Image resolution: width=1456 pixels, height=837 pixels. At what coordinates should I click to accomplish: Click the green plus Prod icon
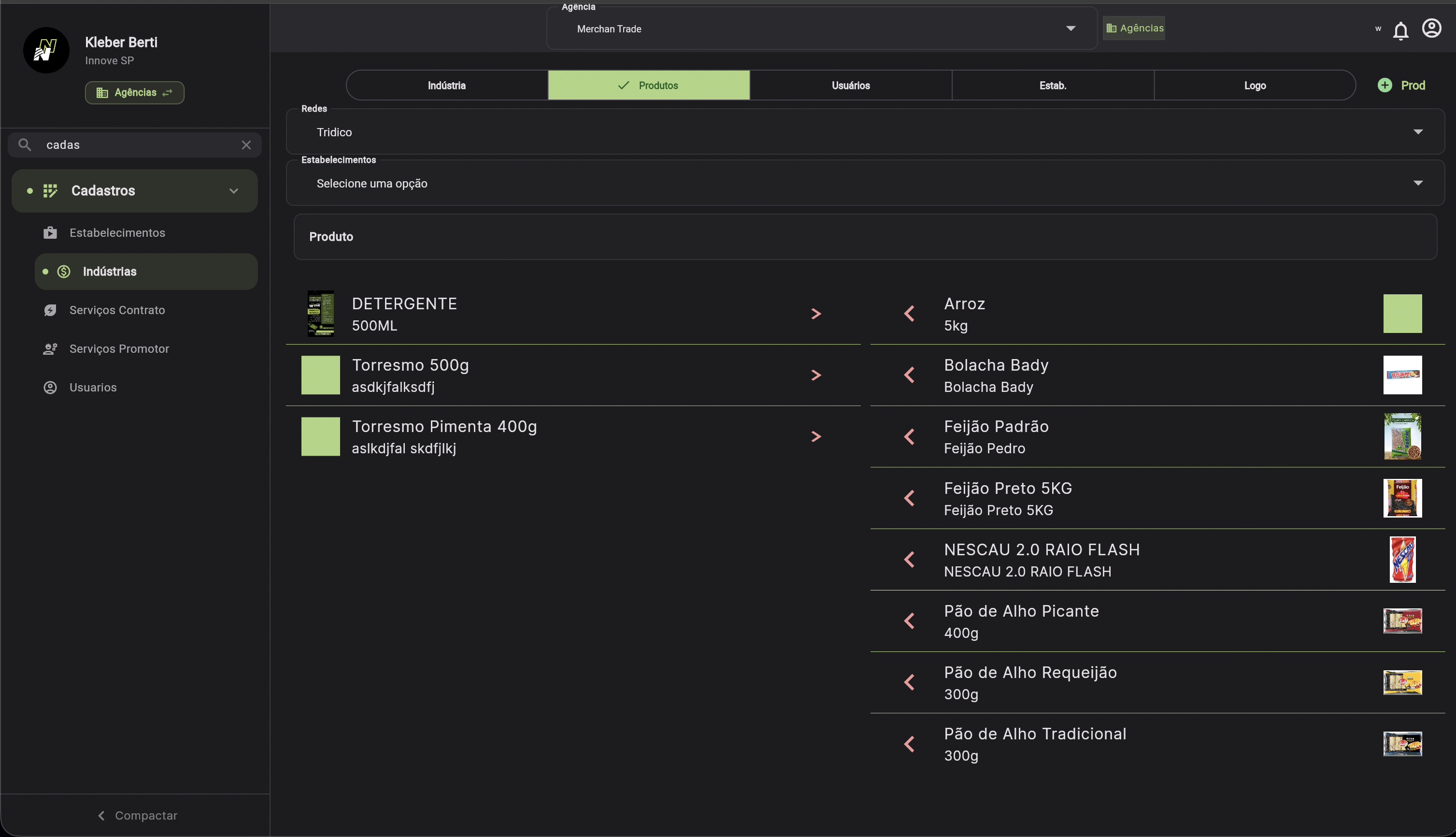(1385, 85)
